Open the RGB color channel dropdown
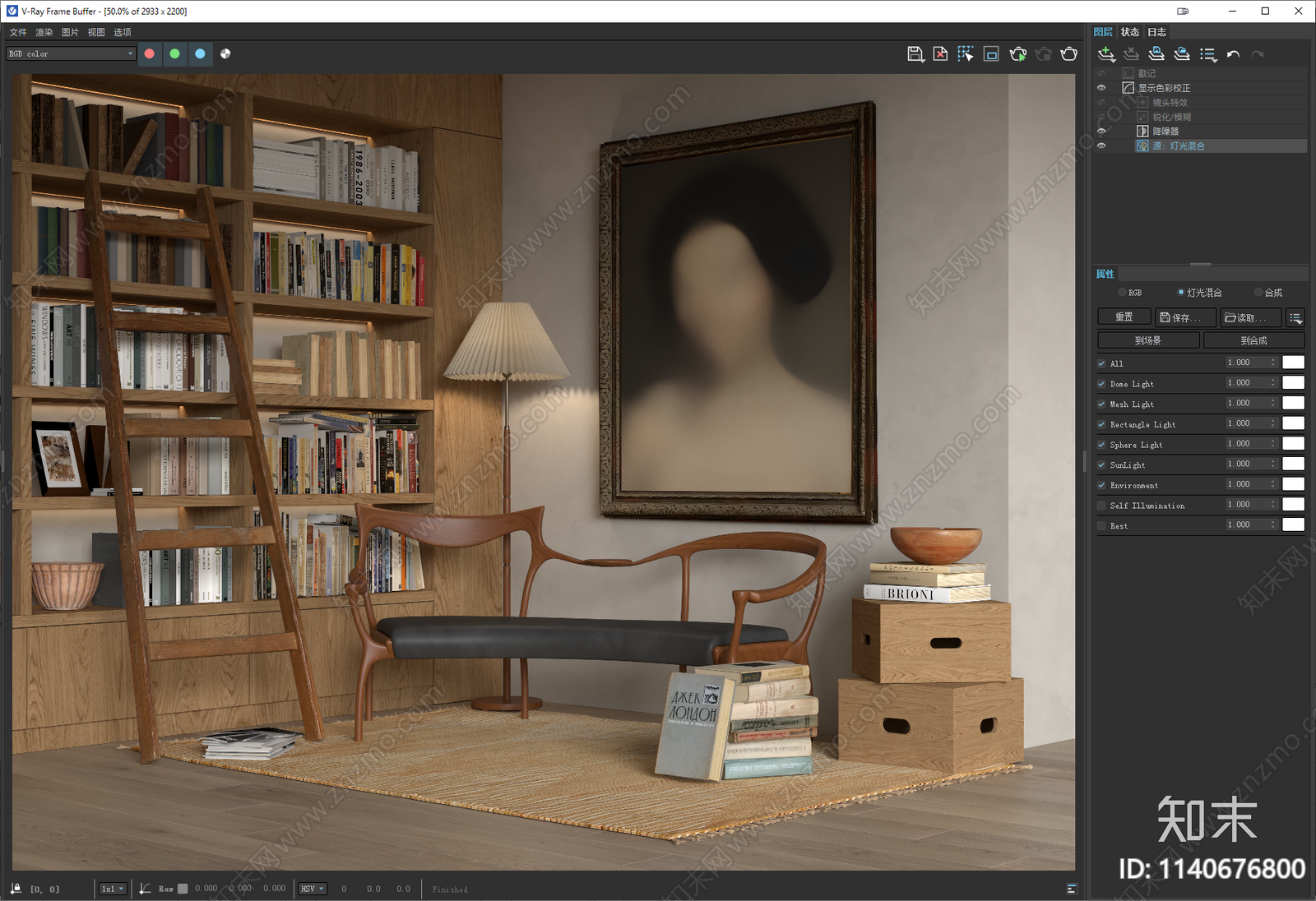 (x=71, y=53)
